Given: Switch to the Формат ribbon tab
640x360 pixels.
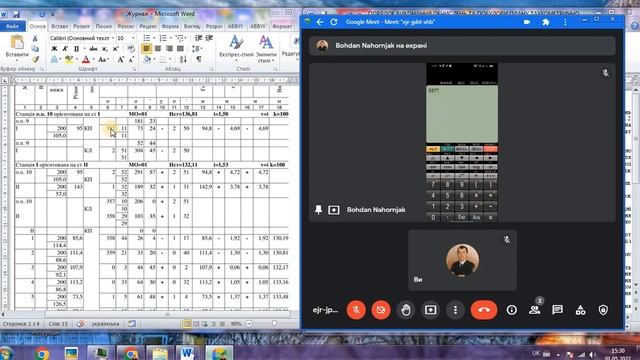Looking at the screenshot, I should click(x=282, y=26).
